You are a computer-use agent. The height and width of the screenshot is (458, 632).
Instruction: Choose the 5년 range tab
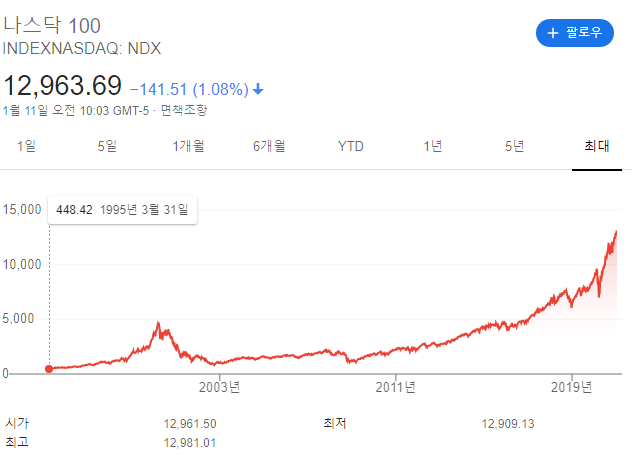[515, 146]
